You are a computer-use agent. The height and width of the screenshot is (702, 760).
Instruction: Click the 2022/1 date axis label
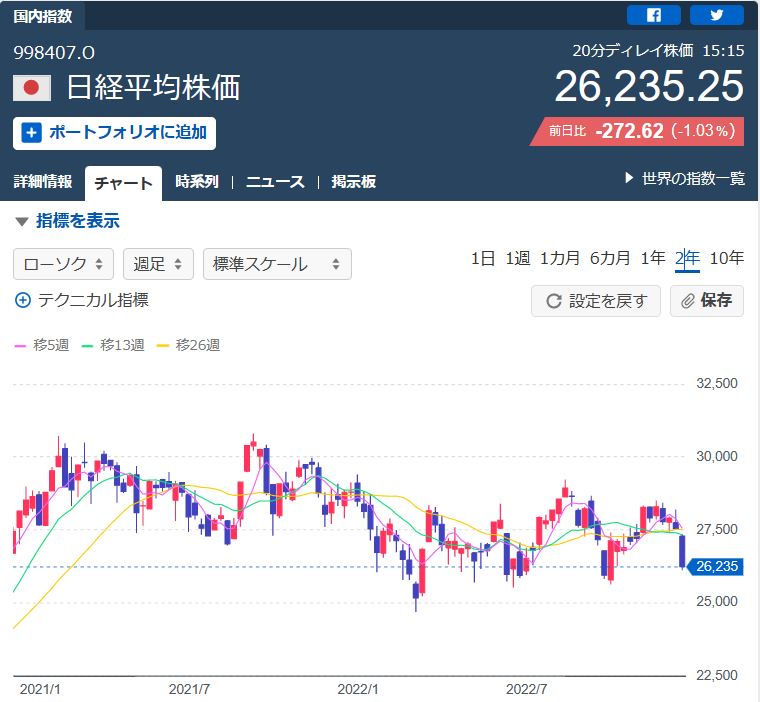point(358,689)
